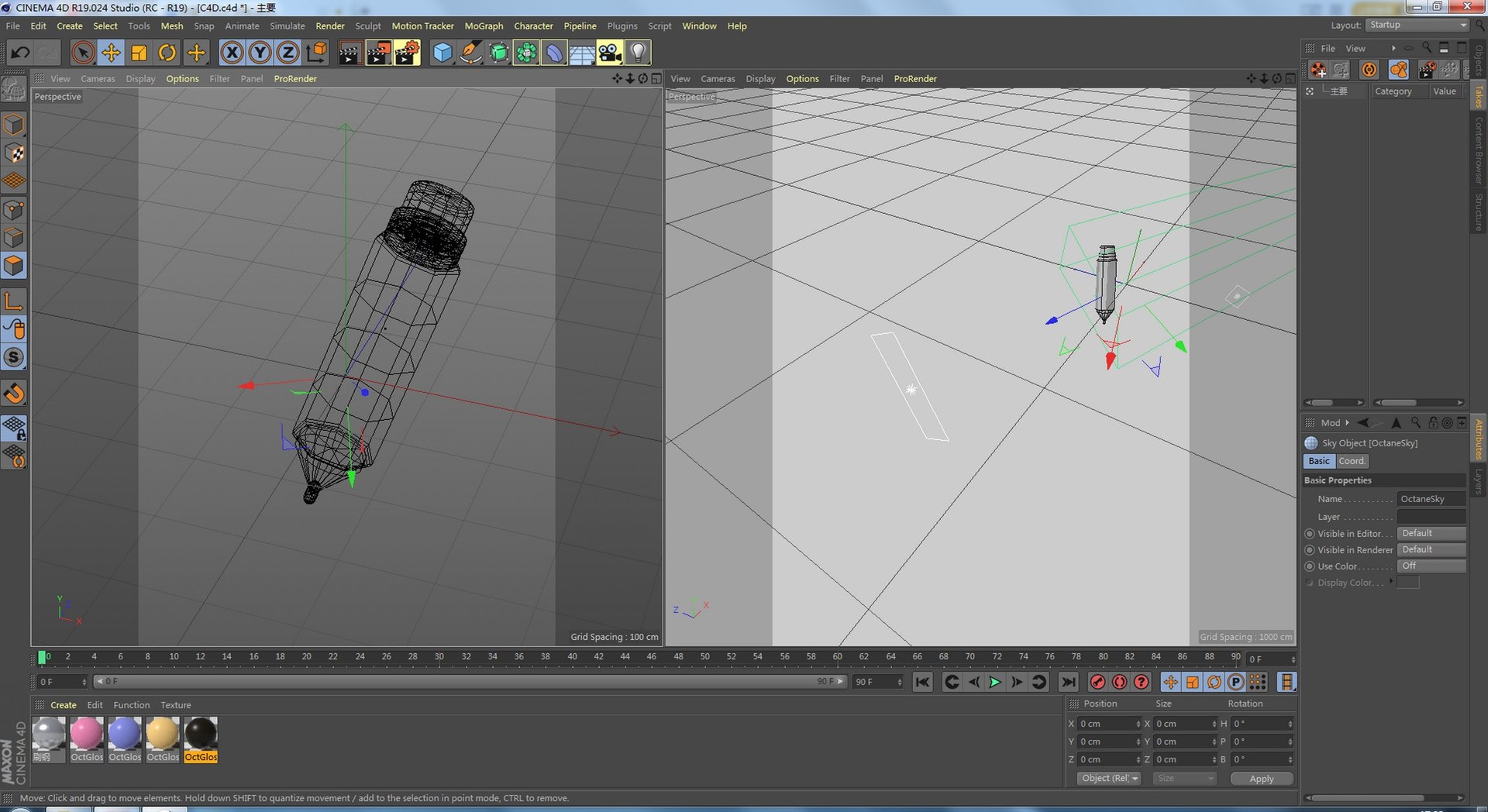Select the Move tool in top toolbar
Image resolution: width=1488 pixels, height=812 pixels.
[x=111, y=53]
